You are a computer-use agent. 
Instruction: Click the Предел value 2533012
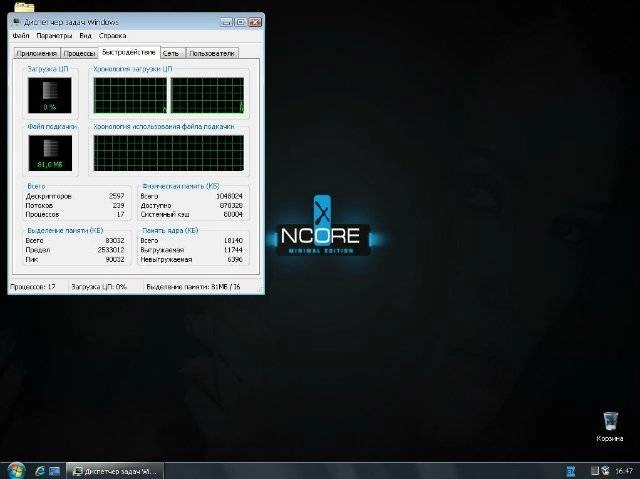[x=111, y=250]
